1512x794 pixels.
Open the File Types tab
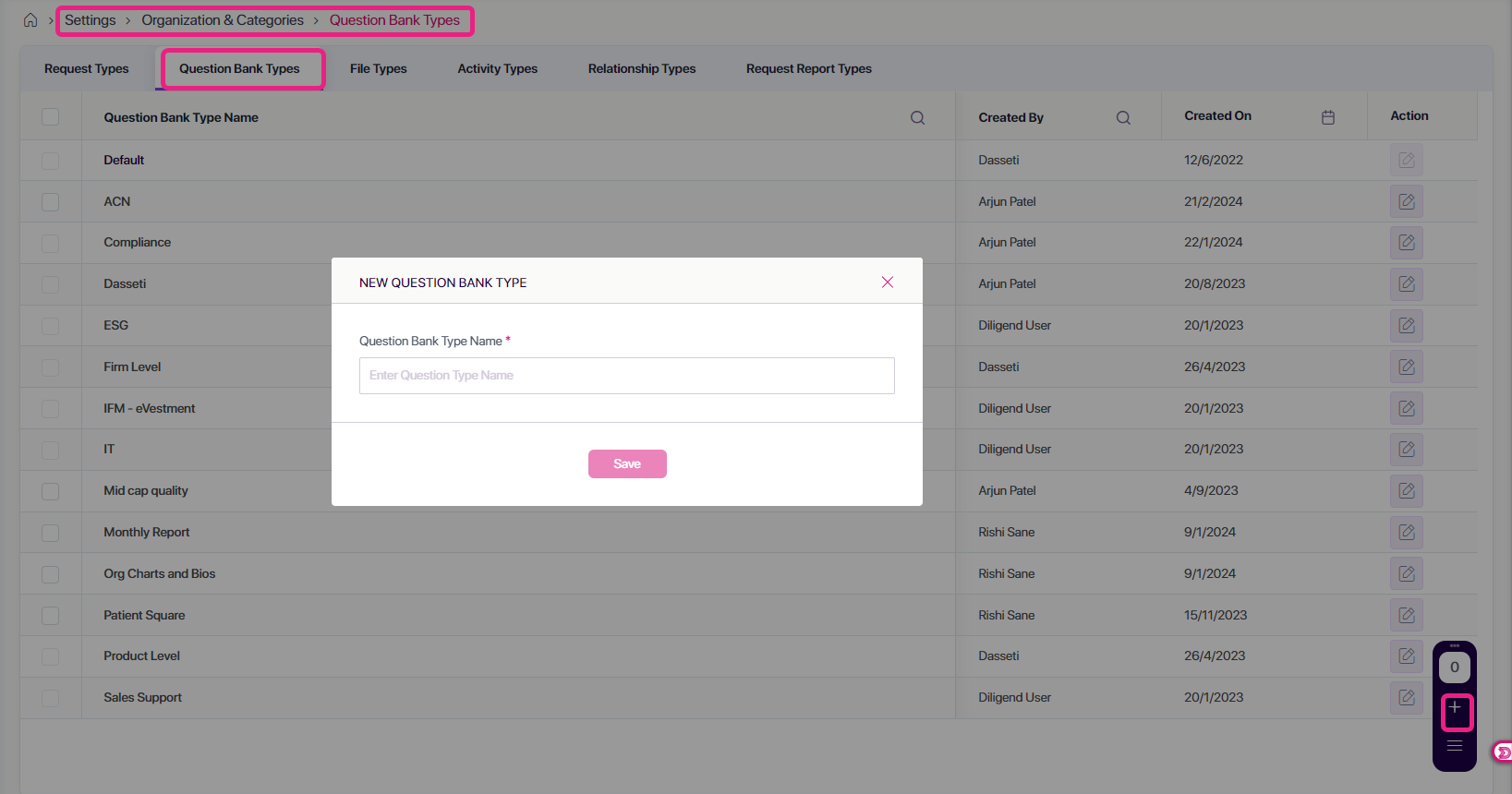tap(379, 68)
